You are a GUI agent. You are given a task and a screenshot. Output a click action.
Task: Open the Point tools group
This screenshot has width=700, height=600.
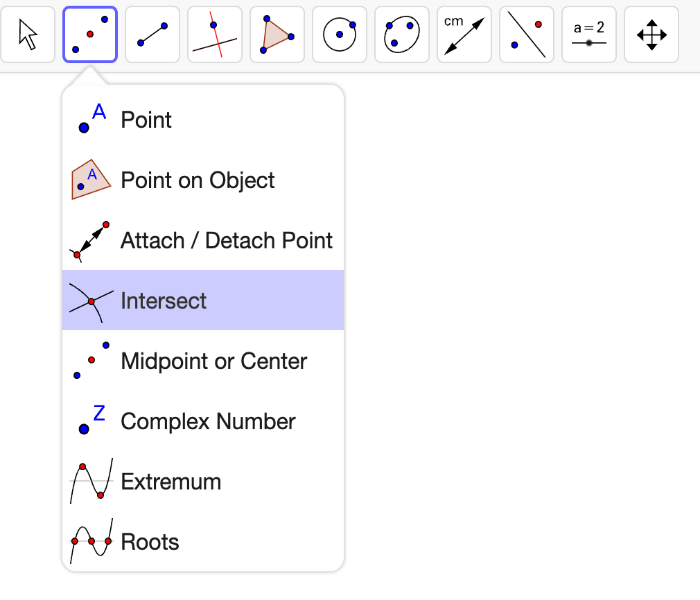tap(90, 34)
